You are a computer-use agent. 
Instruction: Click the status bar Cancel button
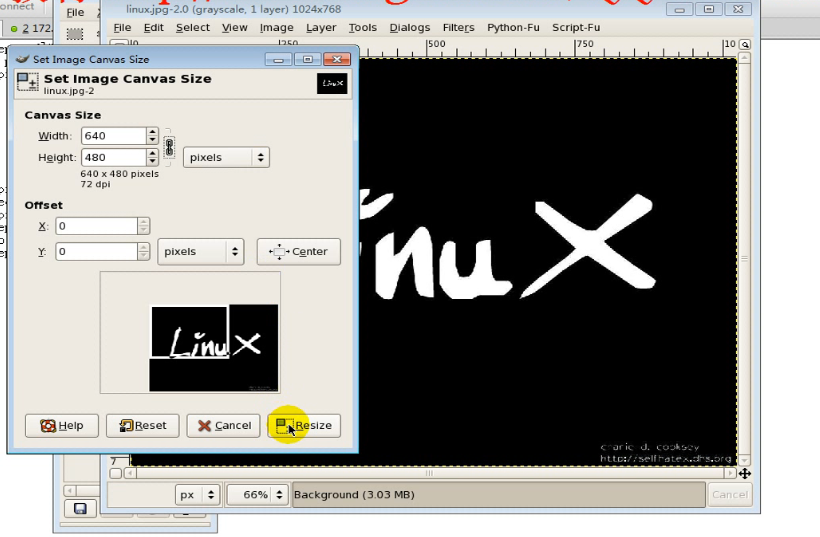pos(730,495)
